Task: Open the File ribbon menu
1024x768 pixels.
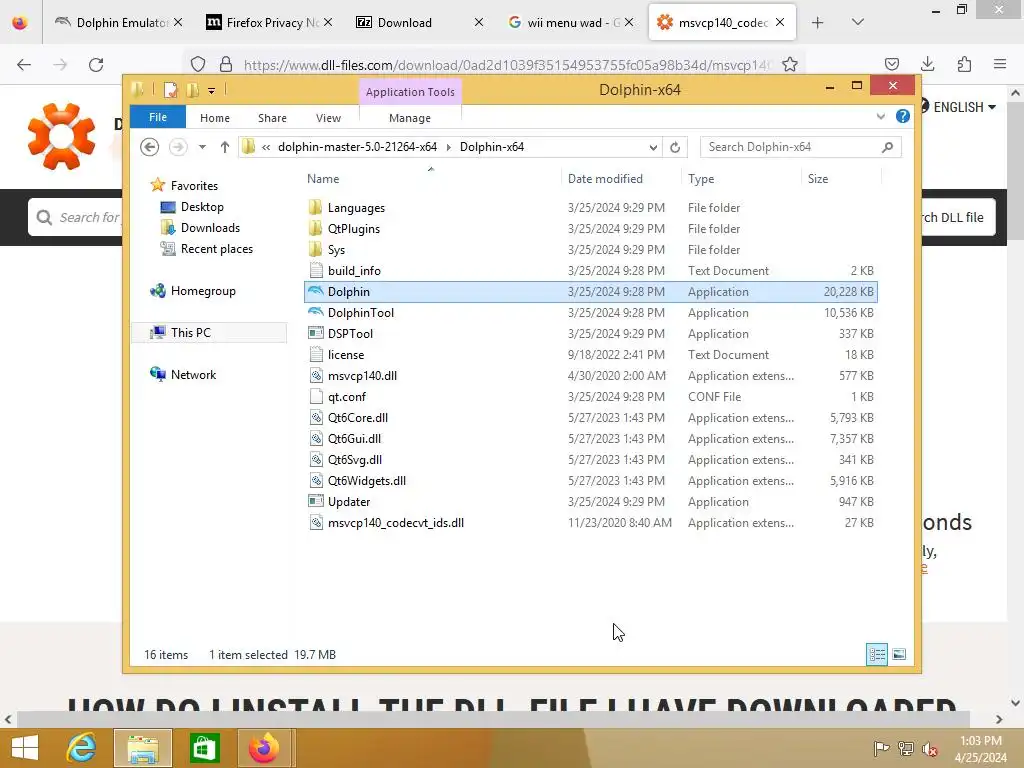Action: pyautogui.click(x=158, y=117)
